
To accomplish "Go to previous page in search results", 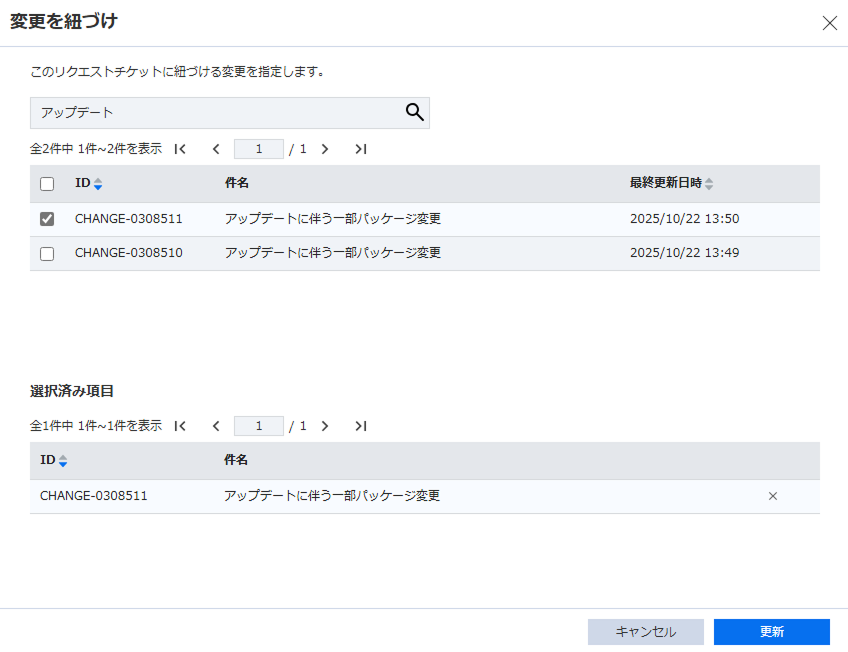I will pos(216,149).
